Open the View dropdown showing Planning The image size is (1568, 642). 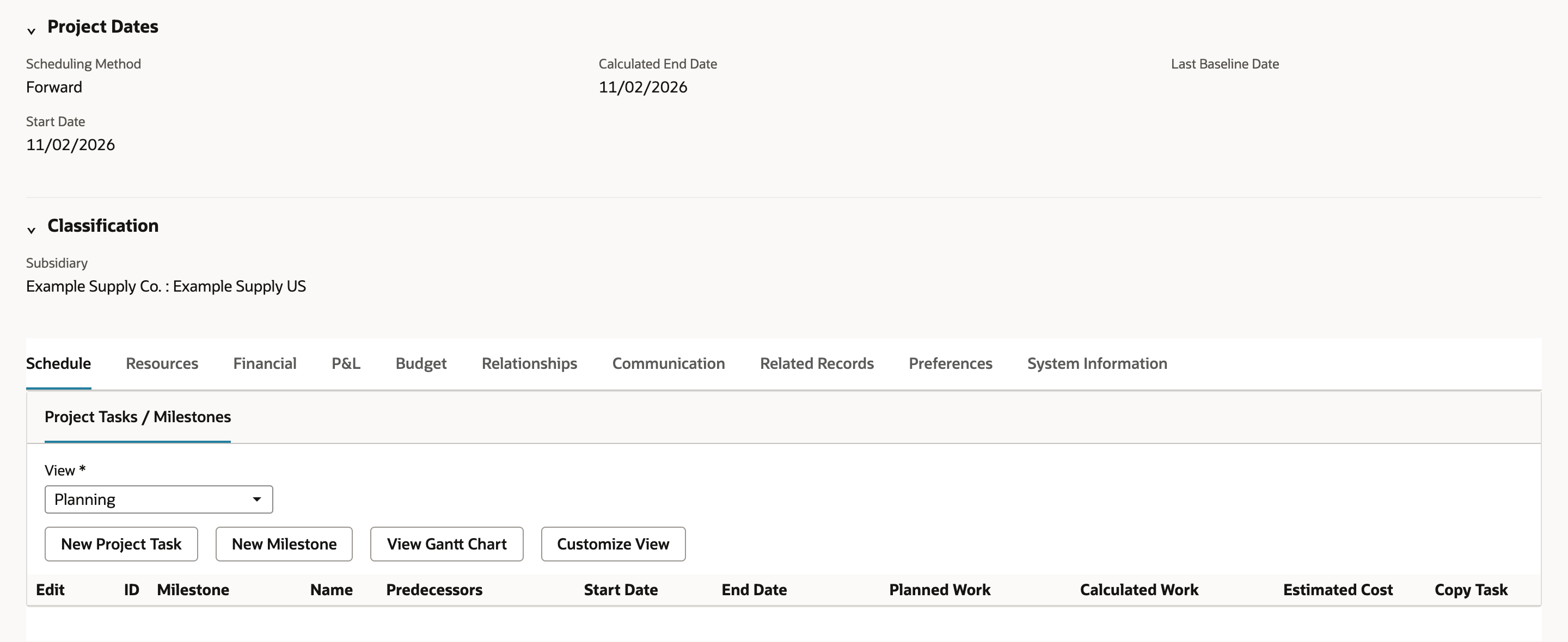click(158, 499)
